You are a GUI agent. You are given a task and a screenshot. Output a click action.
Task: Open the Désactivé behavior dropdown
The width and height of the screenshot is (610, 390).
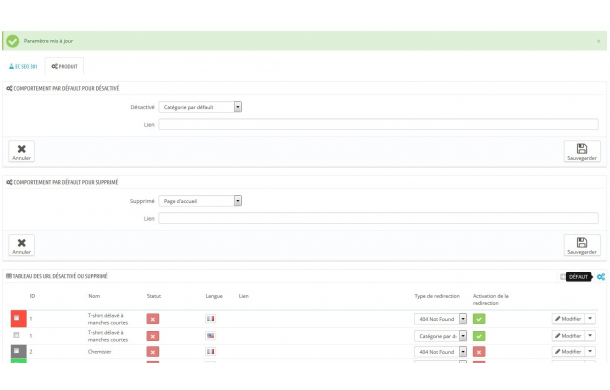point(200,107)
